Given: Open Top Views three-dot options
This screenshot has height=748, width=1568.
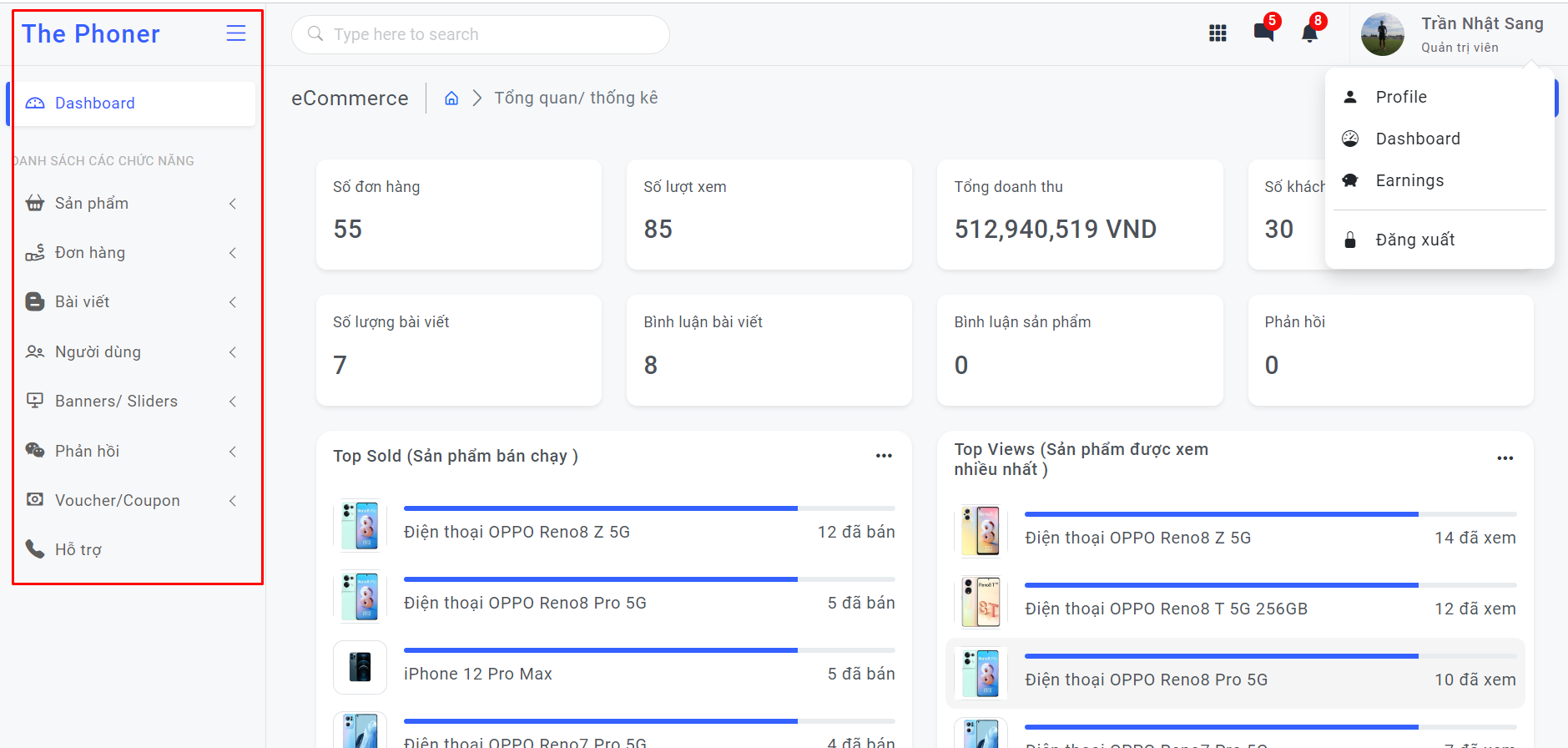Looking at the screenshot, I should click(1505, 458).
